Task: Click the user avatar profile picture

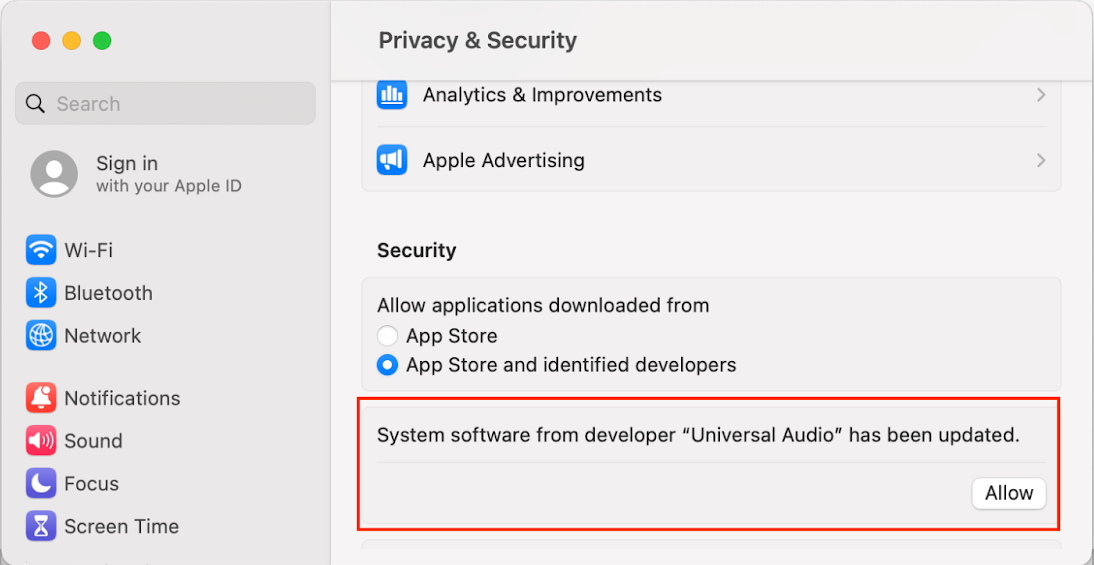Action: tap(54, 174)
